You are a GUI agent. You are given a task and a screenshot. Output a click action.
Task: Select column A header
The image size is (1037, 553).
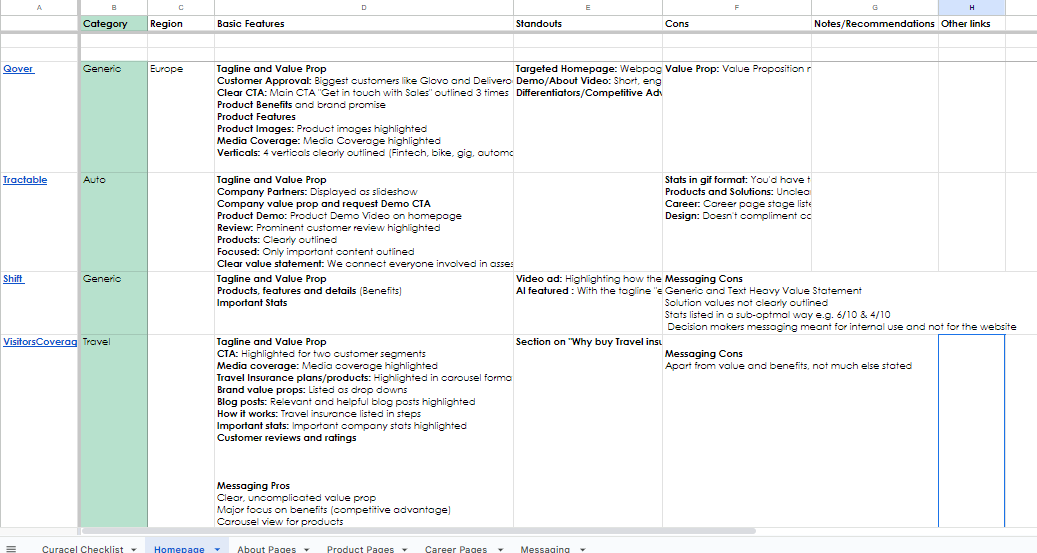click(39, 7)
